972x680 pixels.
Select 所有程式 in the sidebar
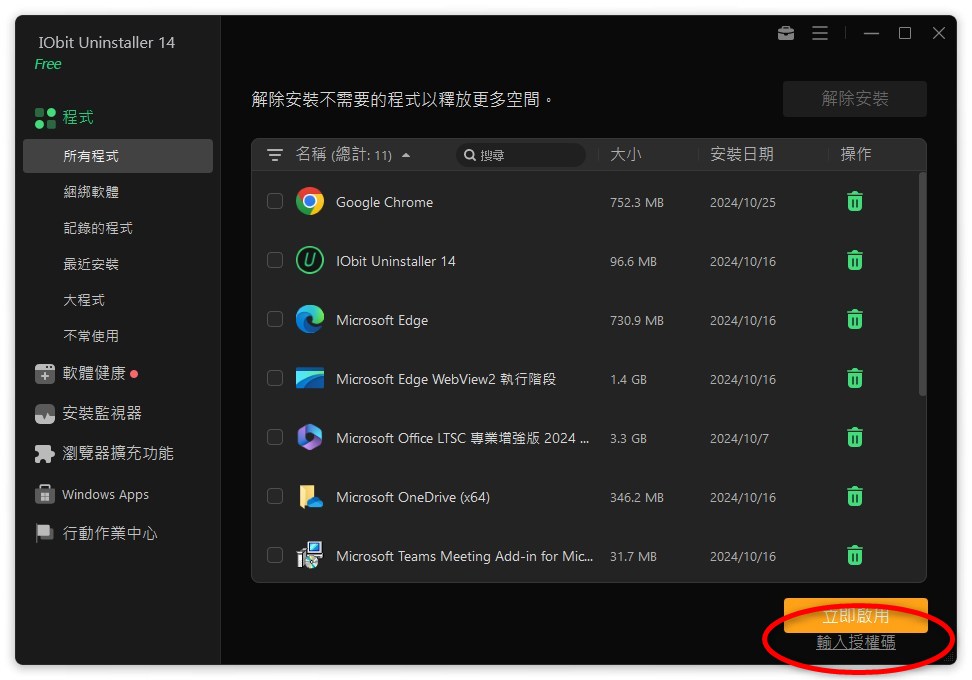click(118, 156)
